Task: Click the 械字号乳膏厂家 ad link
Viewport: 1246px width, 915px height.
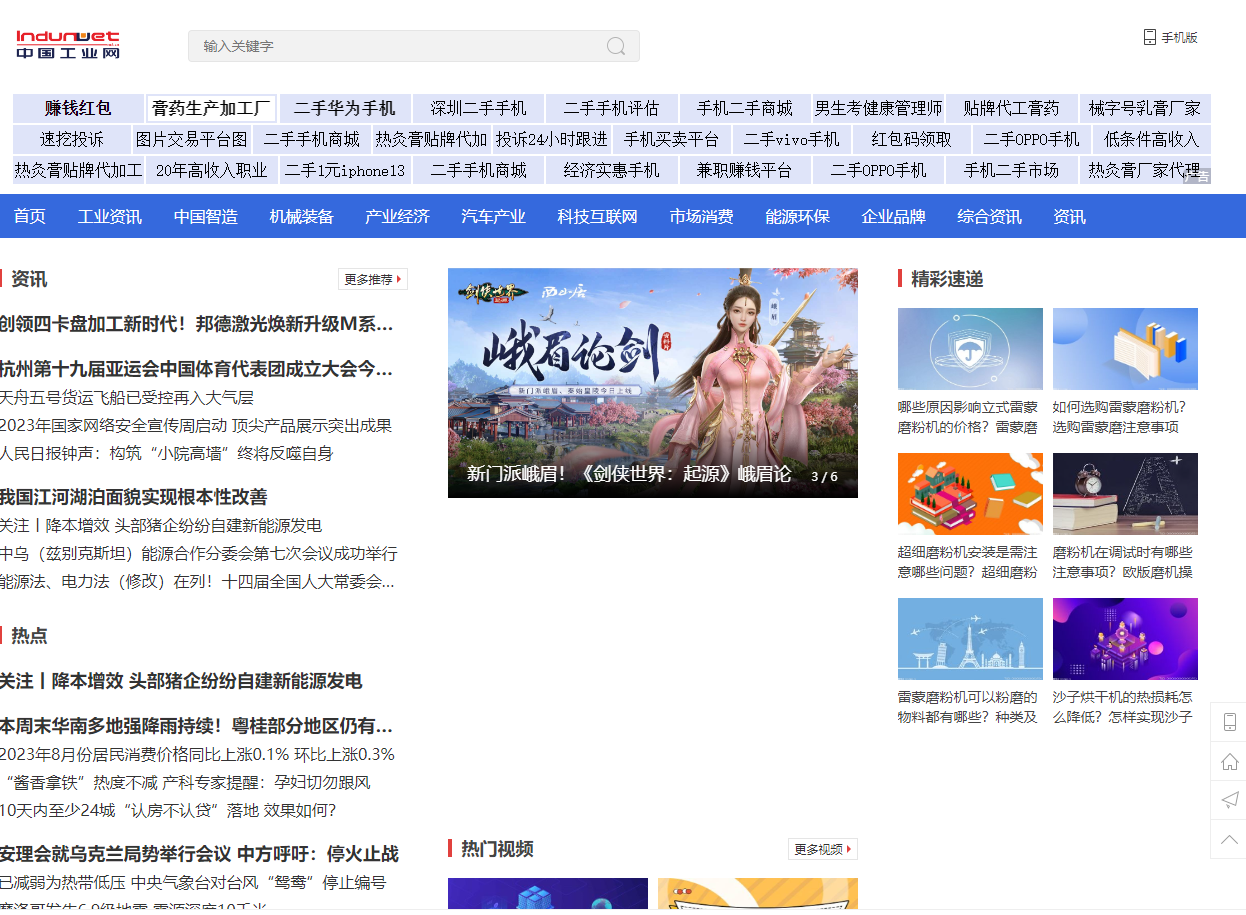Action: (x=1145, y=109)
